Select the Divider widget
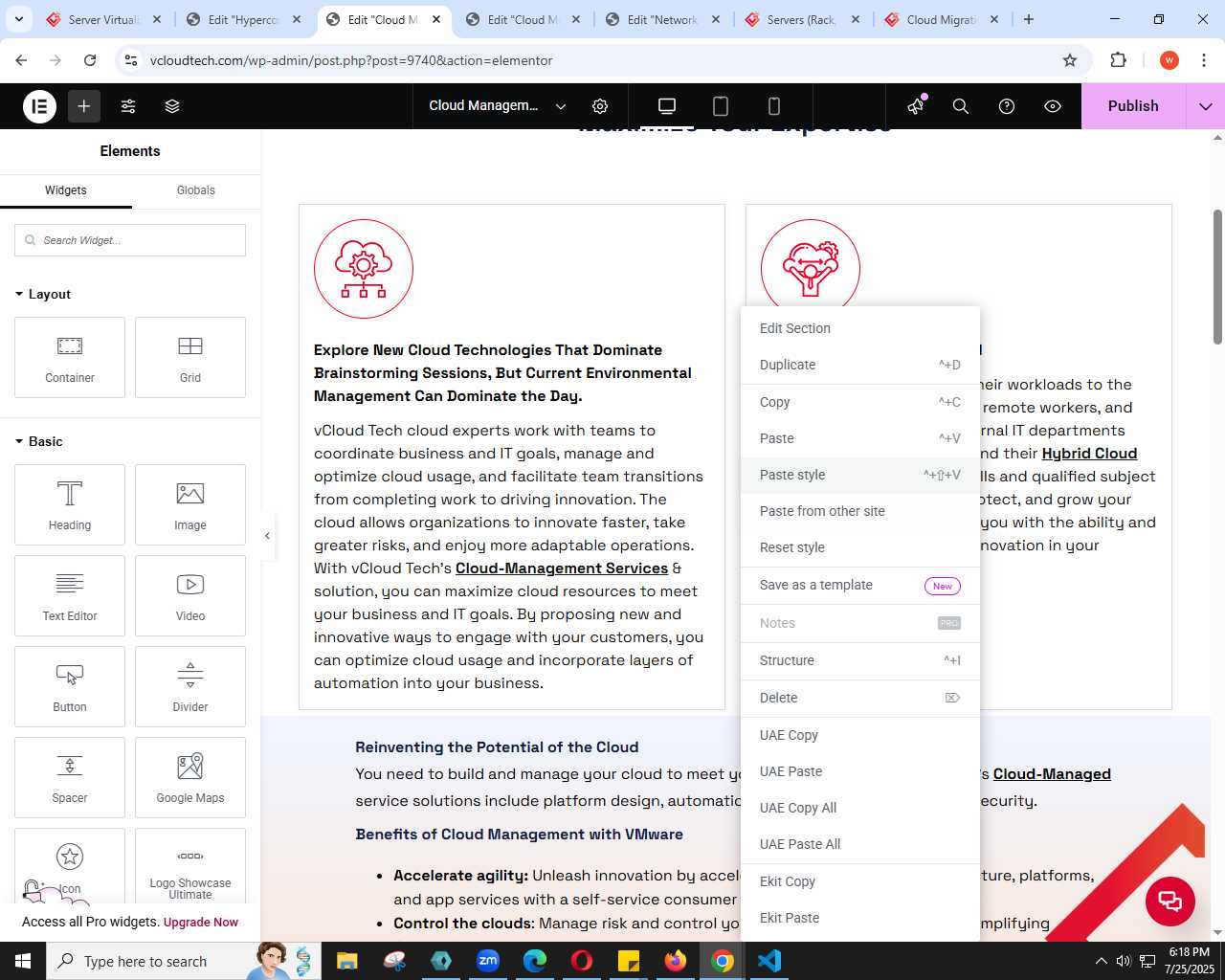1225x980 pixels. [190, 687]
